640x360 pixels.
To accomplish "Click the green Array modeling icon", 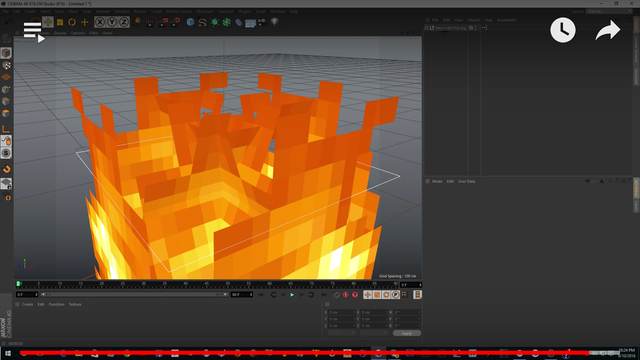I will [x=227, y=22].
